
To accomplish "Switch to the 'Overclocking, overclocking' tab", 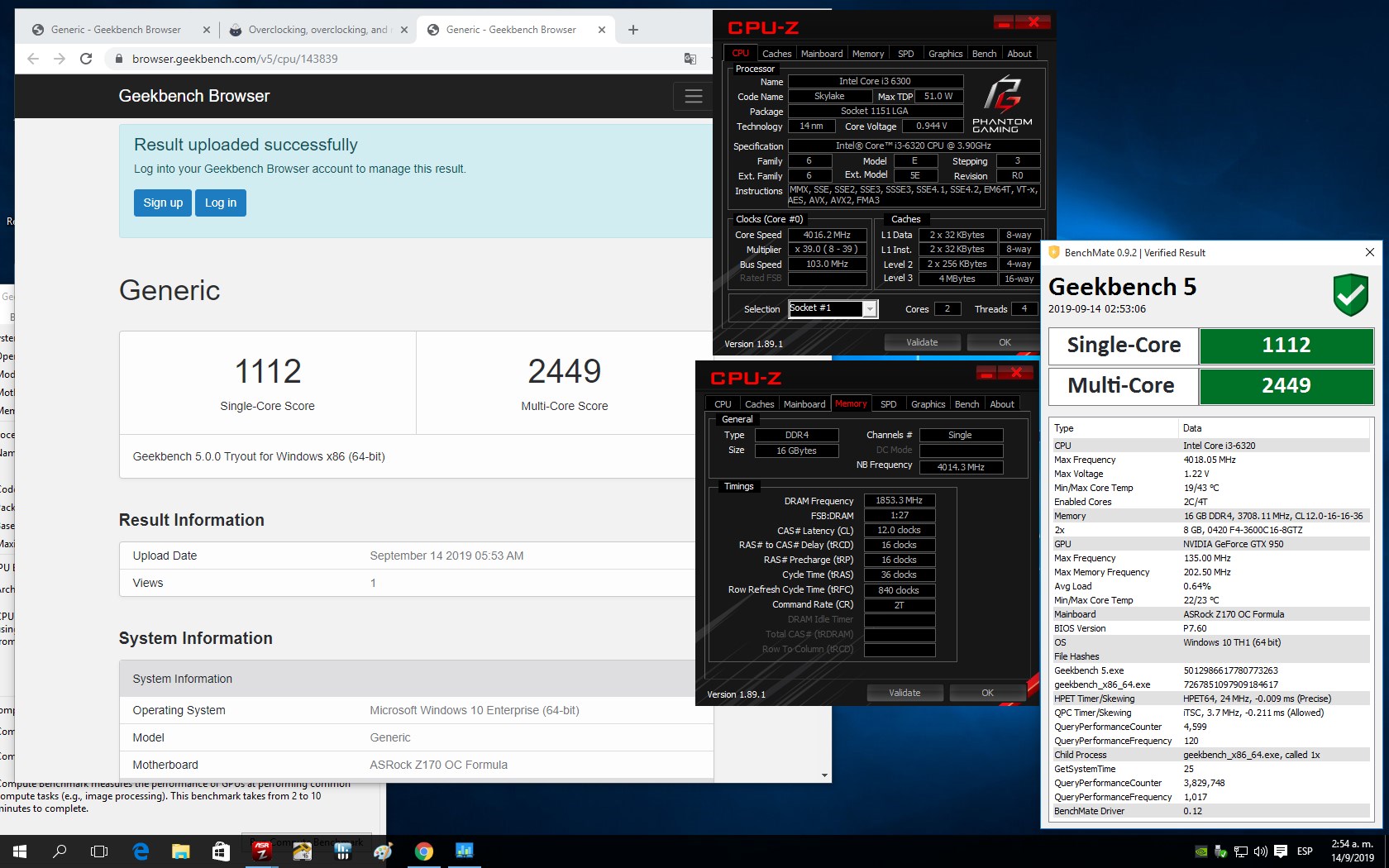I will 317,30.
